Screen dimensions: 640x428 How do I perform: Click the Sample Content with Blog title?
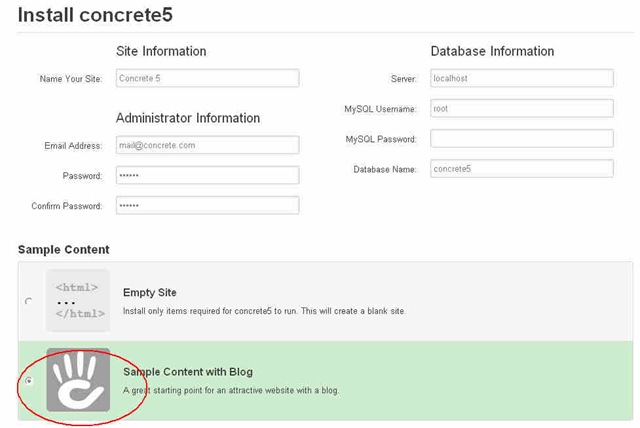(x=188, y=372)
